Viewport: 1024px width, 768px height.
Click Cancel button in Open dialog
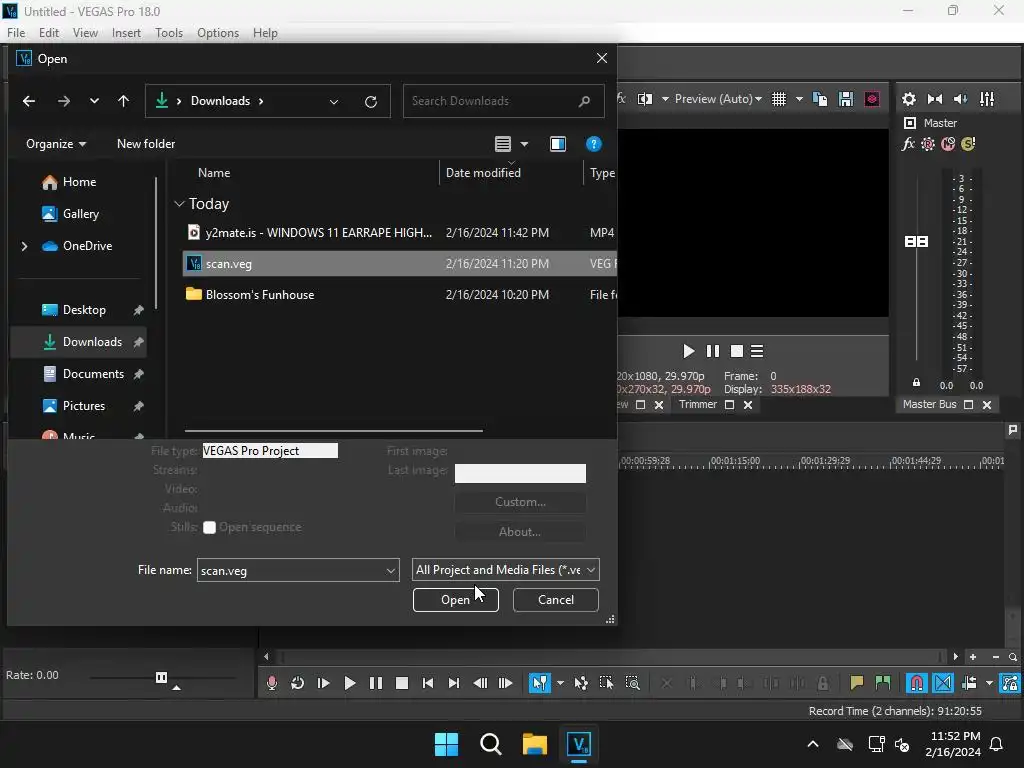tap(556, 600)
